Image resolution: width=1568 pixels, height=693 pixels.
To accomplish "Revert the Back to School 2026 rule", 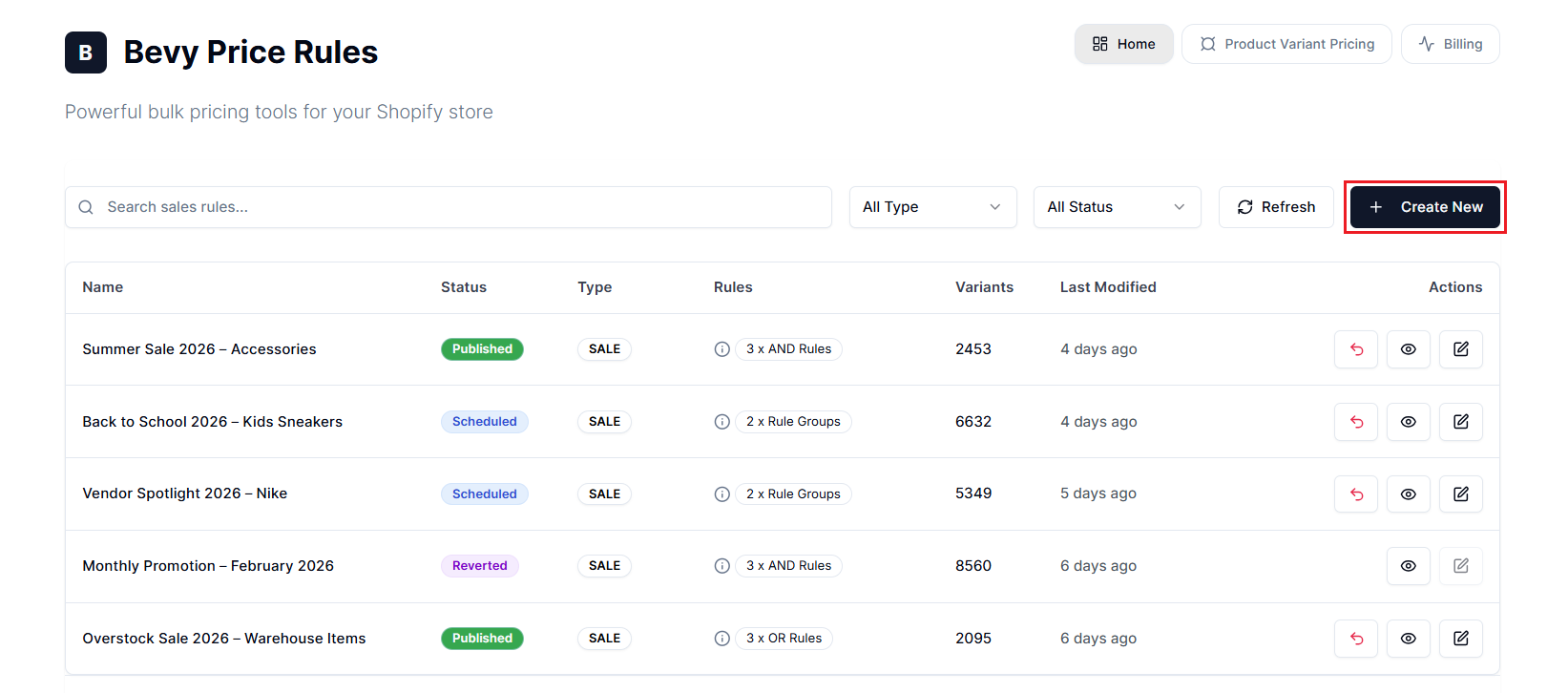I will (x=1356, y=422).
